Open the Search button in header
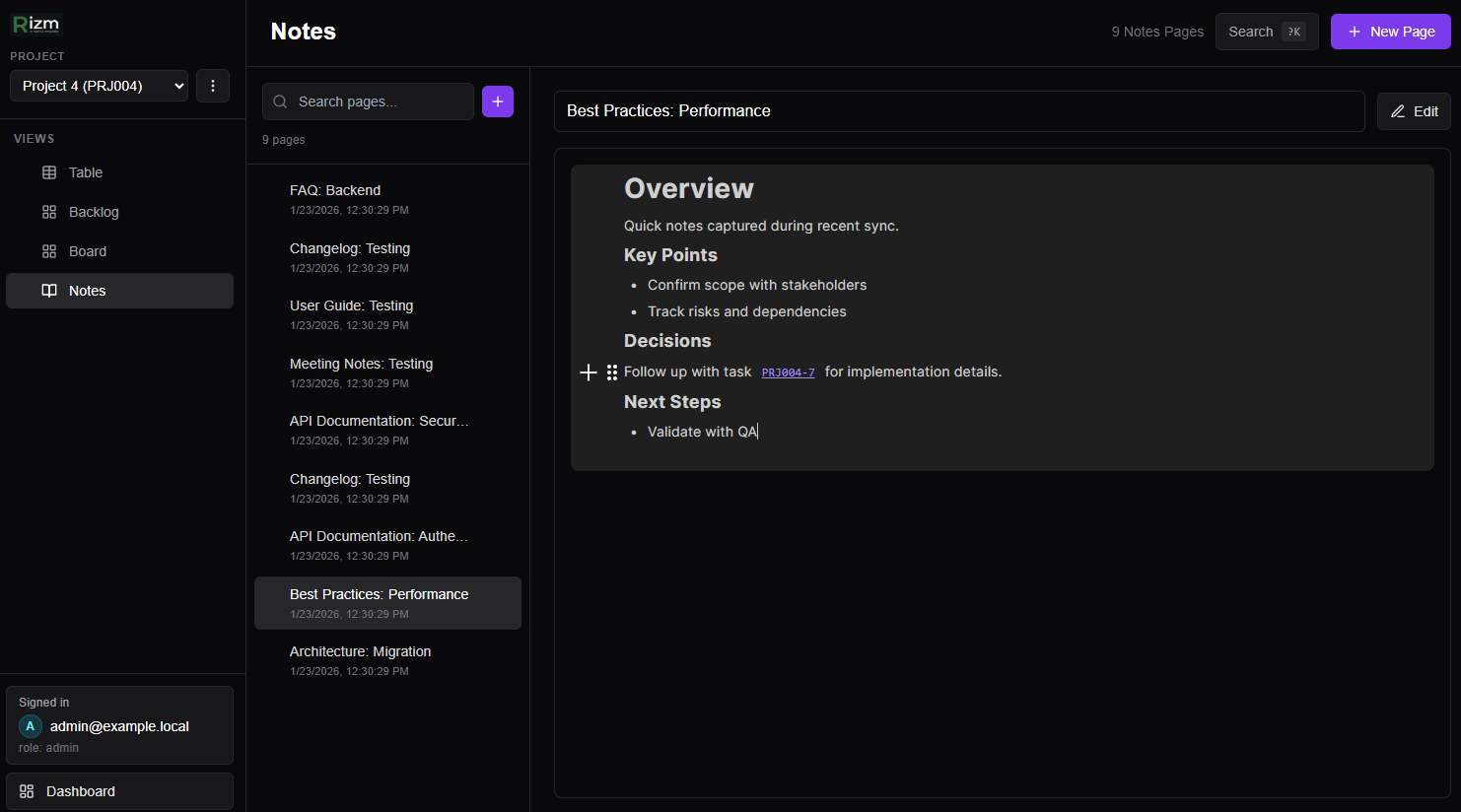 coord(1266,32)
